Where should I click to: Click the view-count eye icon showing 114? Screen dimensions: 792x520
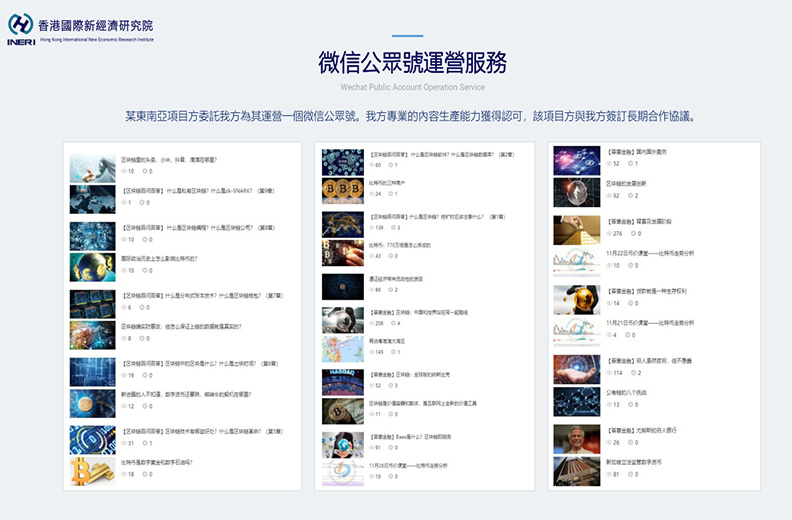click(x=608, y=372)
